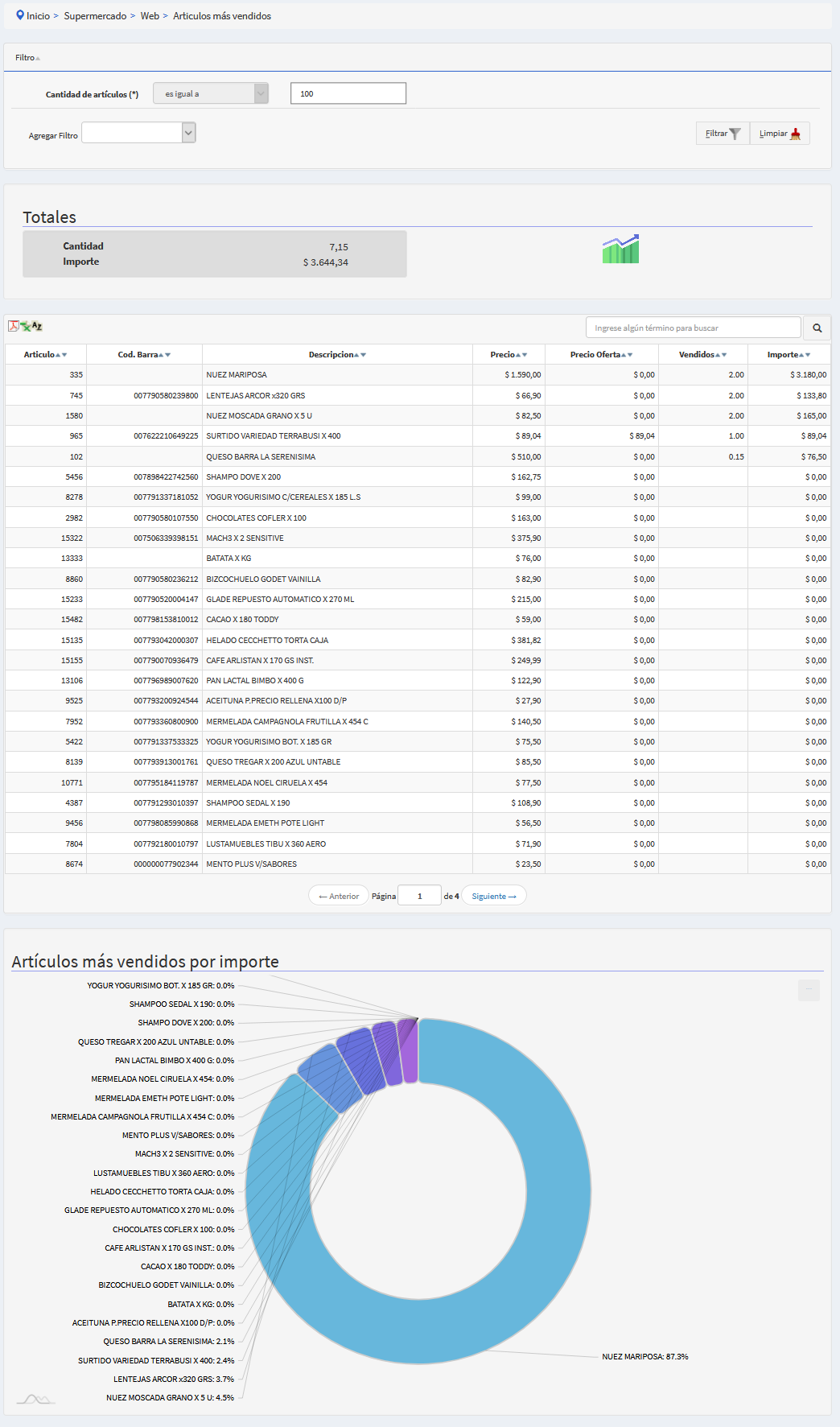Open the chart export menu button
Image resolution: width=840 pixels, height=1427 pixels.
[x=809, y=989]
